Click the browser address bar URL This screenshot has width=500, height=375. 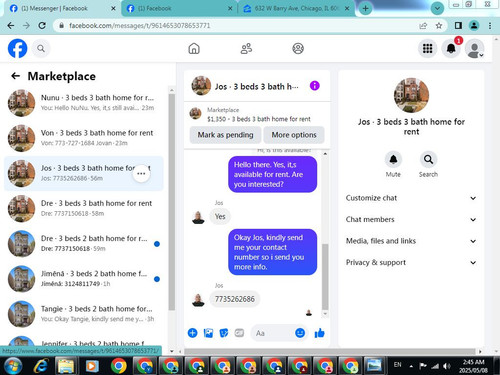pos(140,25)
